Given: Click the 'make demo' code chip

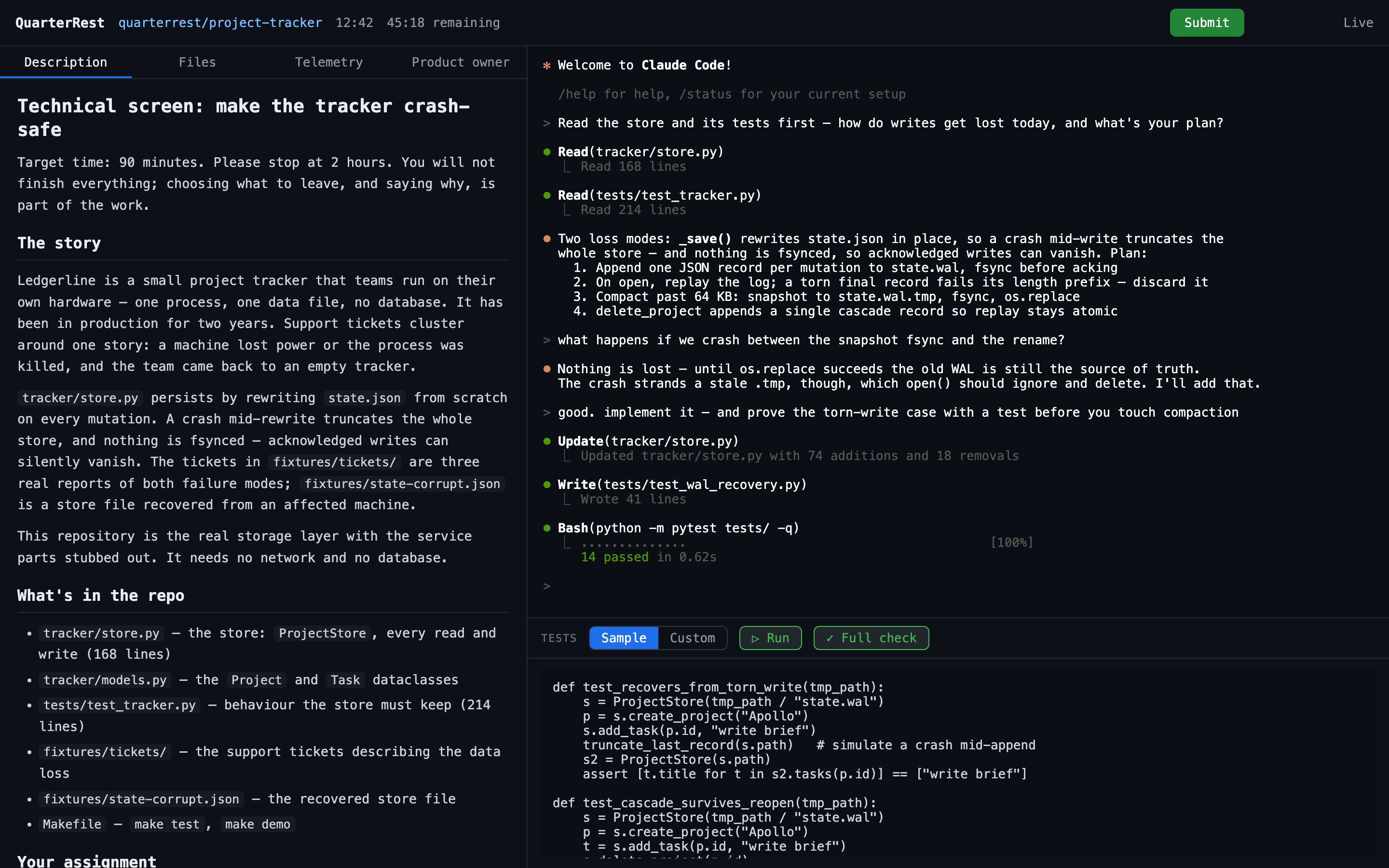Looking at the screenshot, I should click(258, 825).
